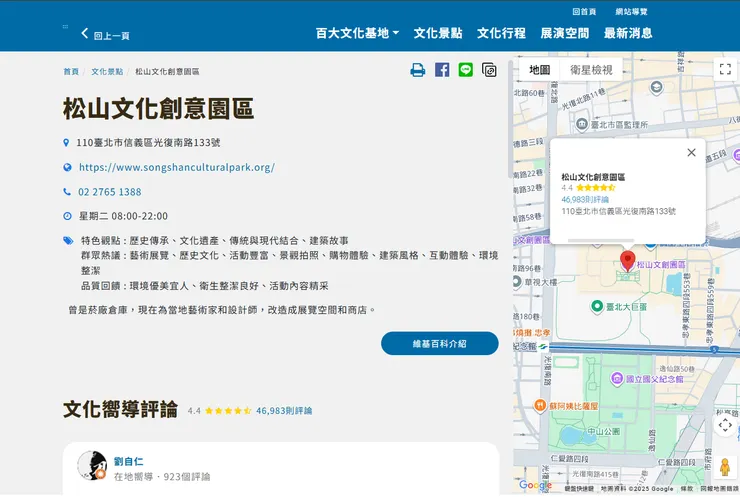The width and height of the screenshot is (740, 497).
Task: Click the Google logo on the map
Action: (x=535, y=485)
